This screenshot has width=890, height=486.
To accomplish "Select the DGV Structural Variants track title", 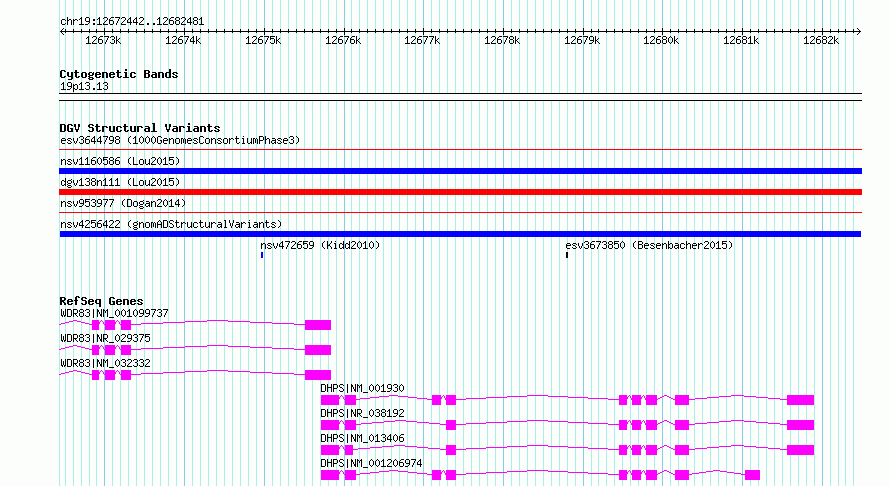I will click(x=140, y=128).
